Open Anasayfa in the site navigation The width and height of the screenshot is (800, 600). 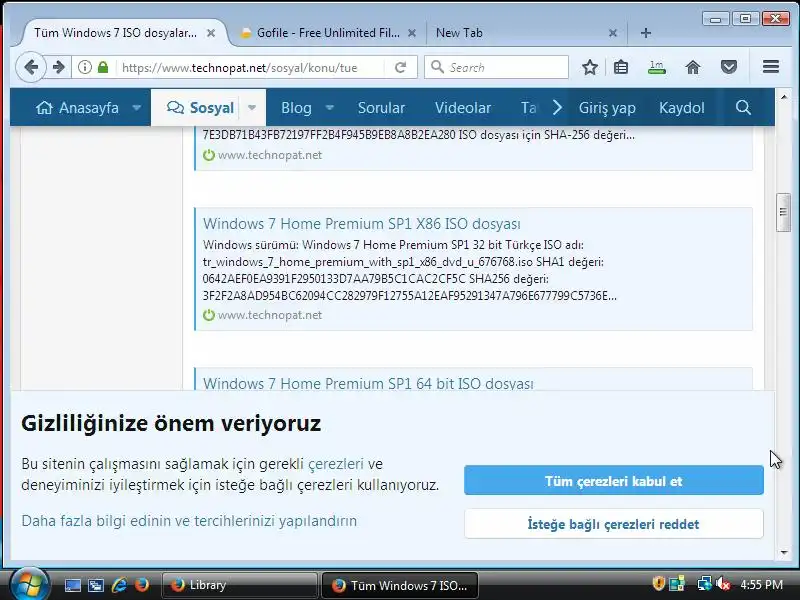tap(78, 108)
